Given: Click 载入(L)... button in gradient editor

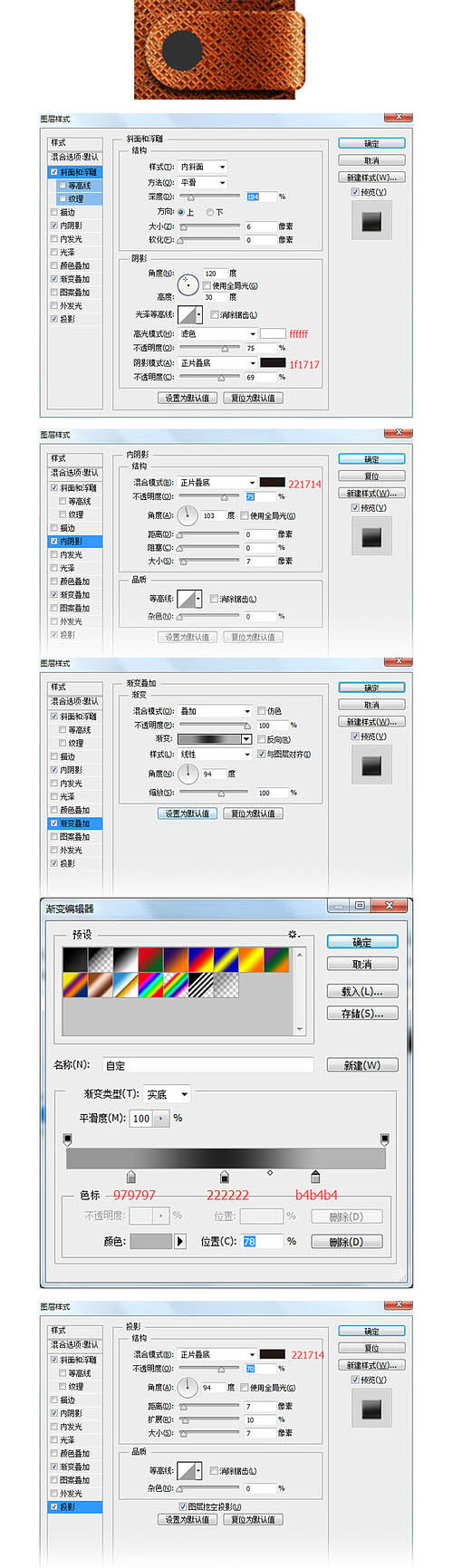Looking at the screenshot, I should point(362,991).
